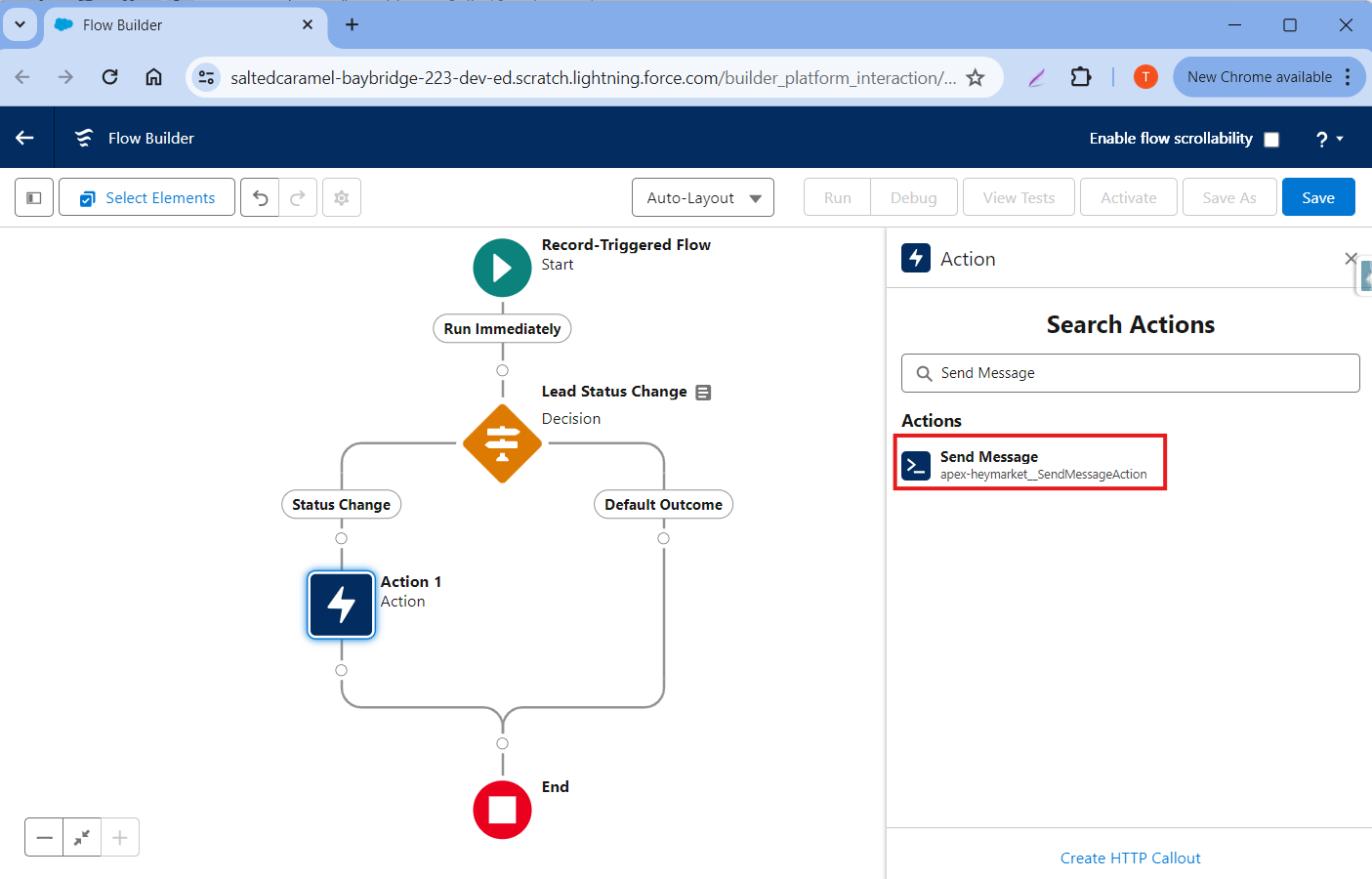Add element below Action 1 node
The width and height of the screenshot is (1372, 879).
click(341, 670)
